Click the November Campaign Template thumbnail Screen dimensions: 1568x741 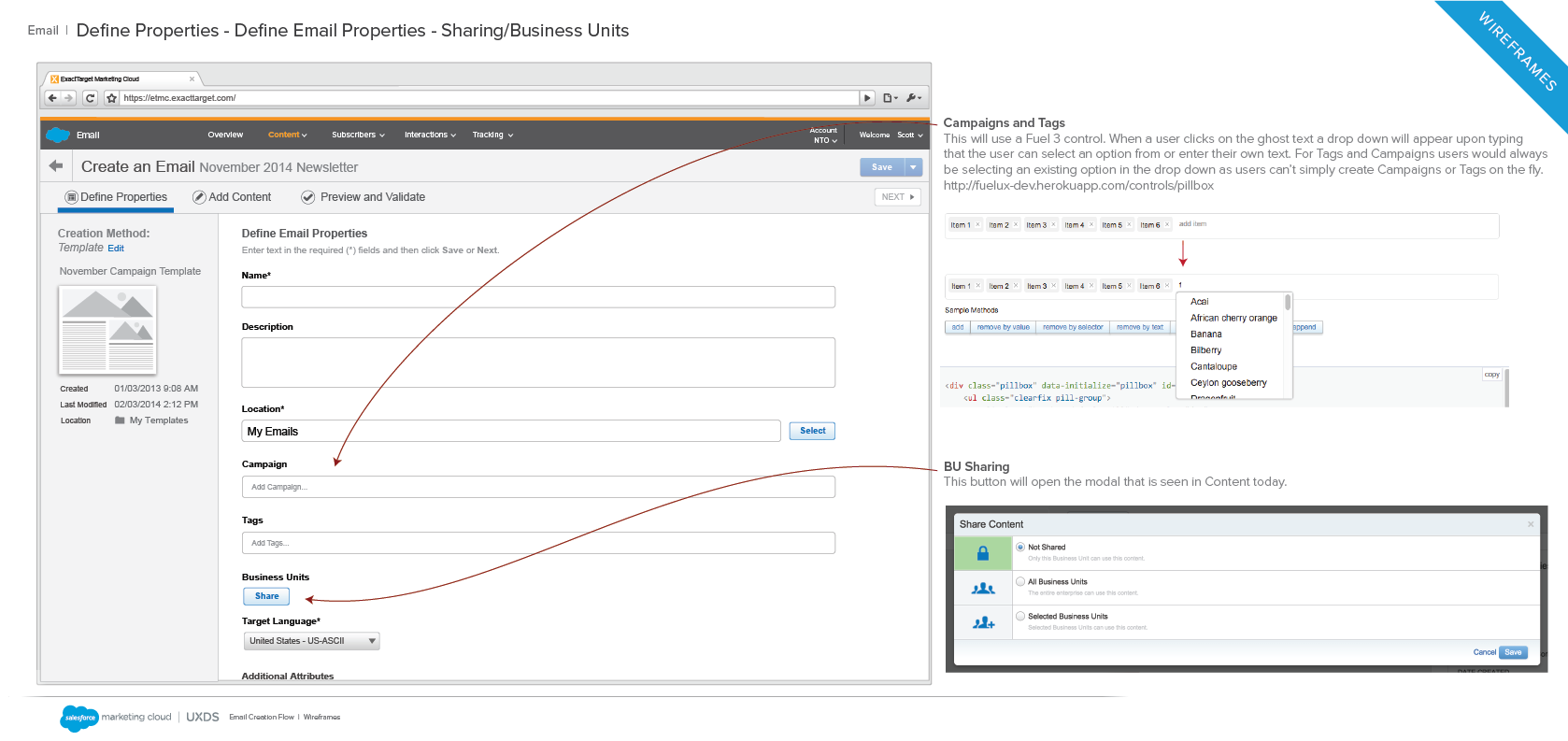click(x=107, y=330)
